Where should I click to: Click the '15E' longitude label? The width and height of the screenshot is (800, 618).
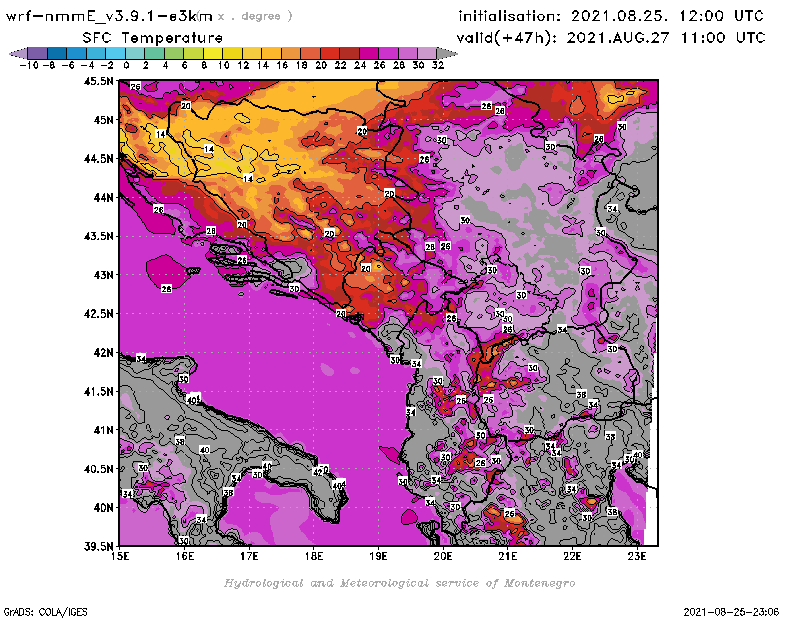120,556
